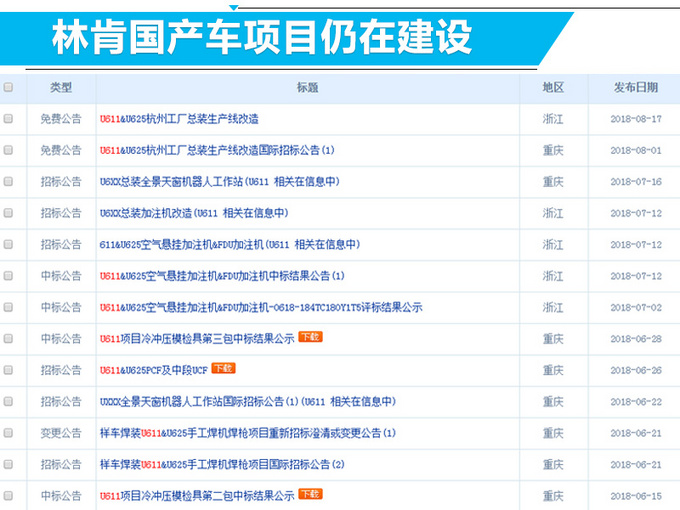Open link U611项目冷冲压模检具第二包中标结果公示
The width and height of the screenshot is (680, 510).
click(197, 496)
